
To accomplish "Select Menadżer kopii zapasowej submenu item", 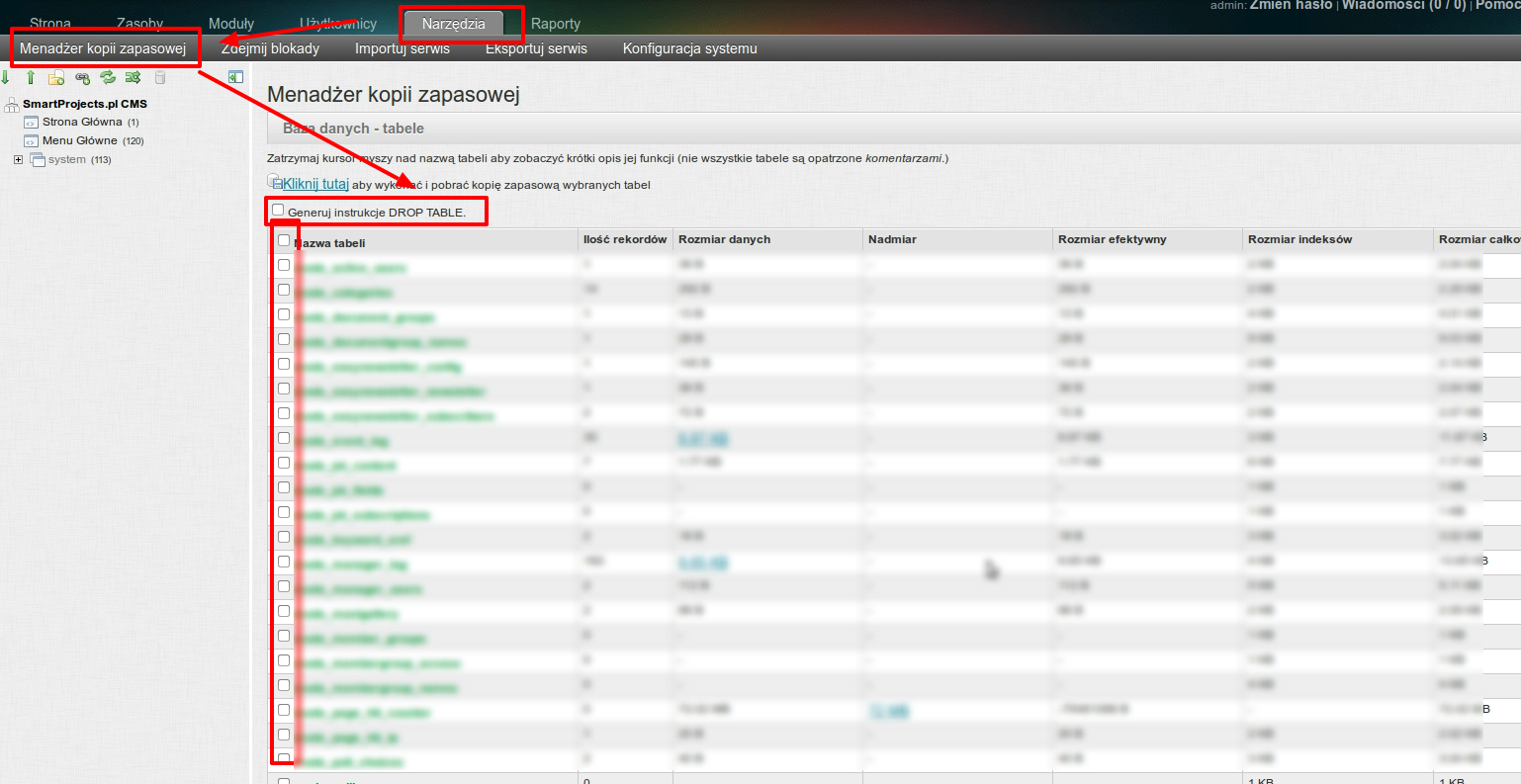I will coord(103,48).
